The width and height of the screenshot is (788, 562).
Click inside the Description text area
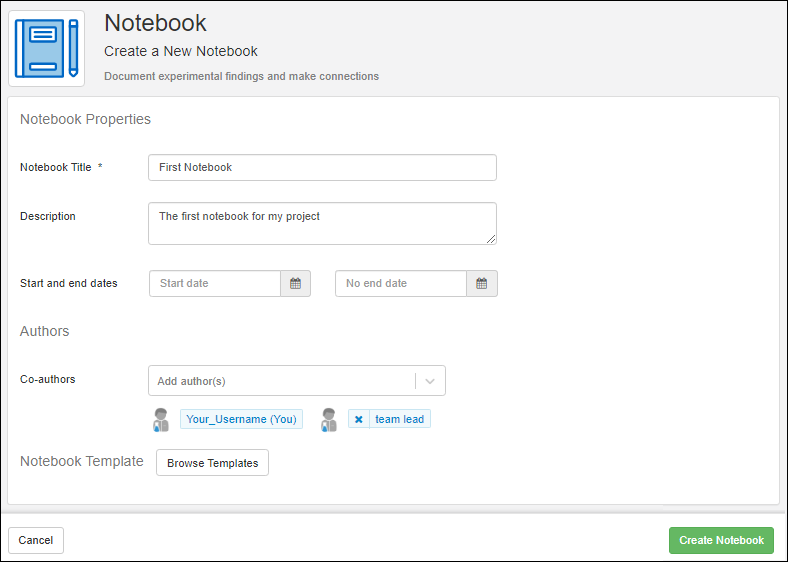(x=322, y=223)
